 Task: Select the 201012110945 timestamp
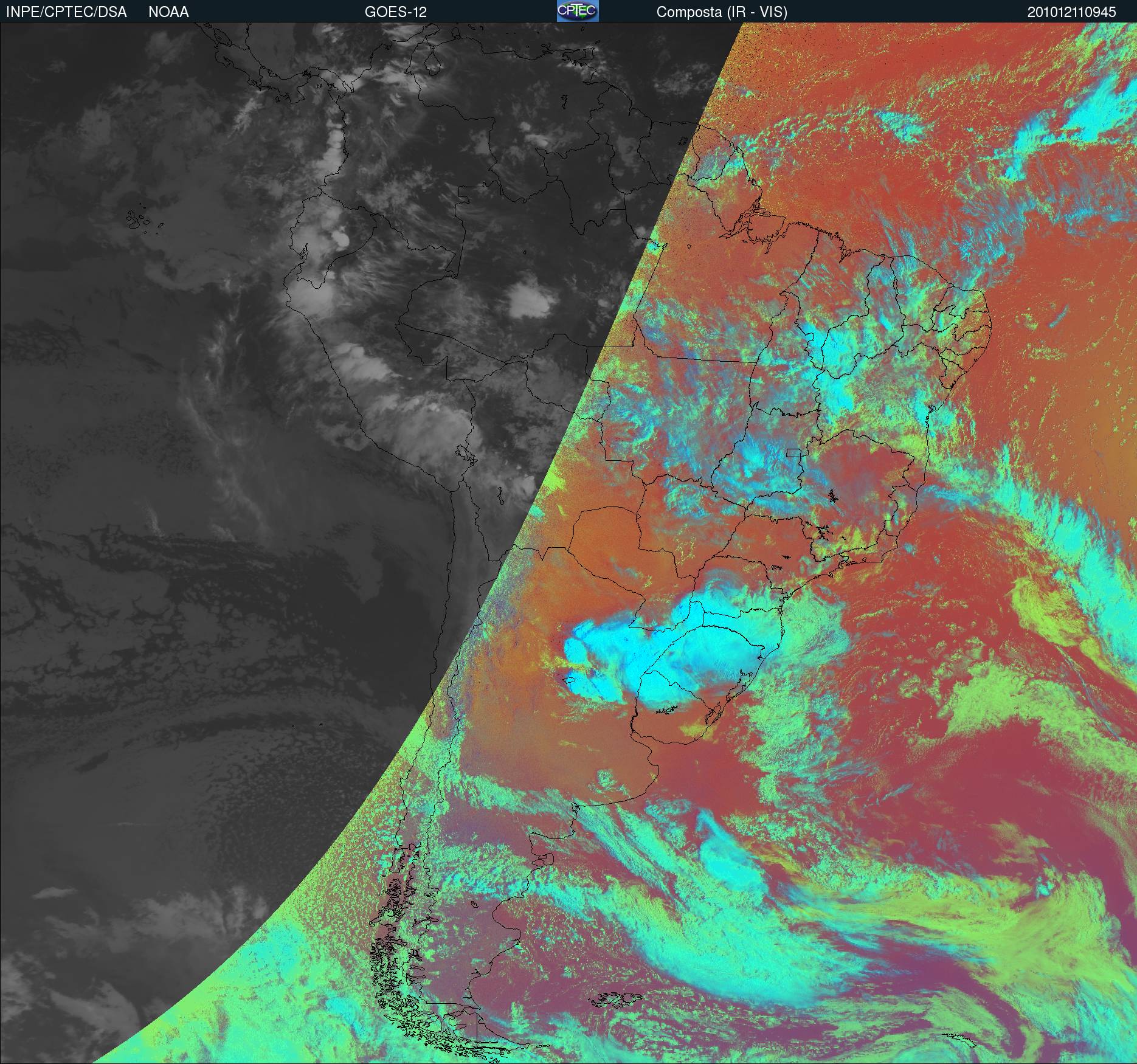(x=1071, y=12)
